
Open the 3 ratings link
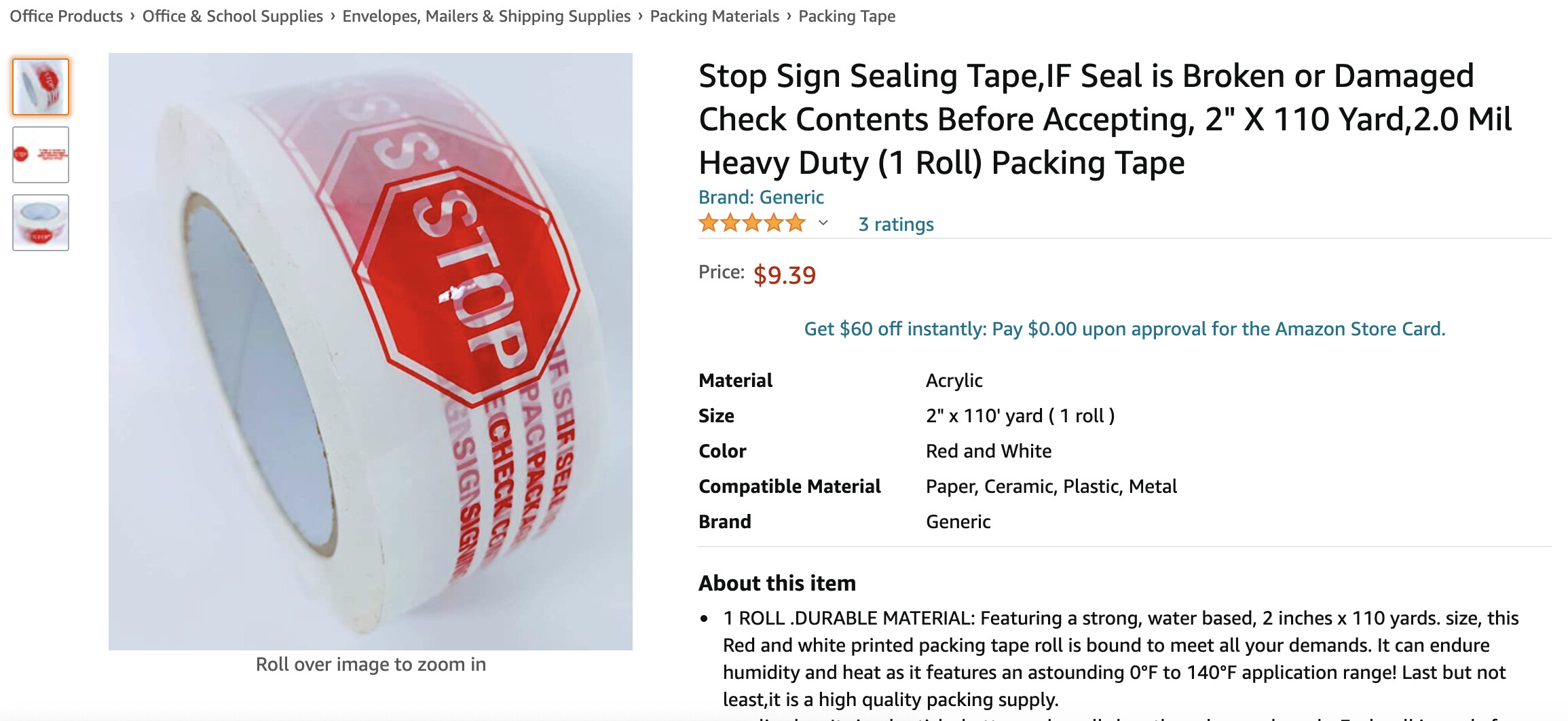coord(896,224)
